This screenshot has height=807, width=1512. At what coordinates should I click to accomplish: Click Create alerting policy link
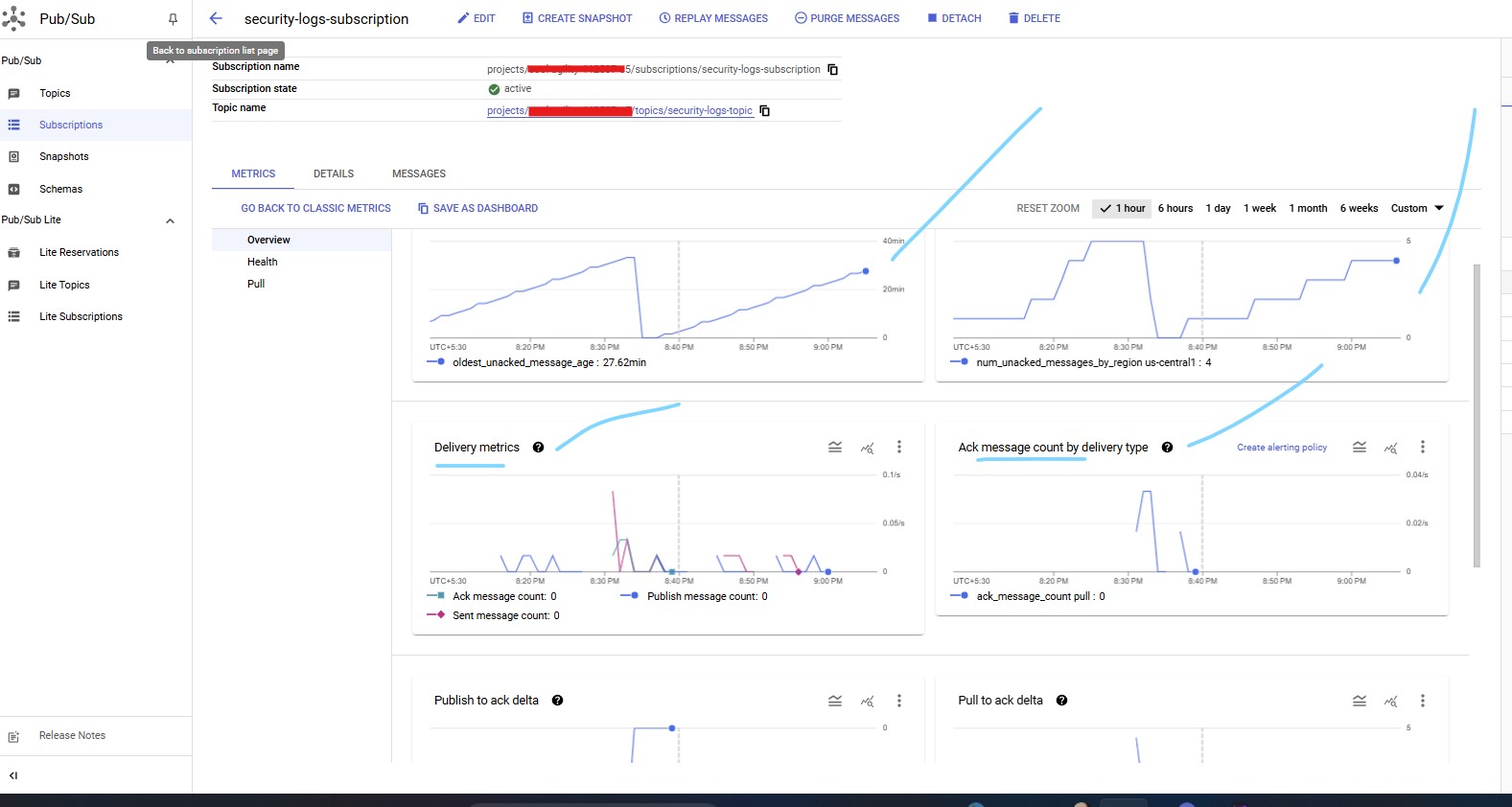click(1282, 448)
